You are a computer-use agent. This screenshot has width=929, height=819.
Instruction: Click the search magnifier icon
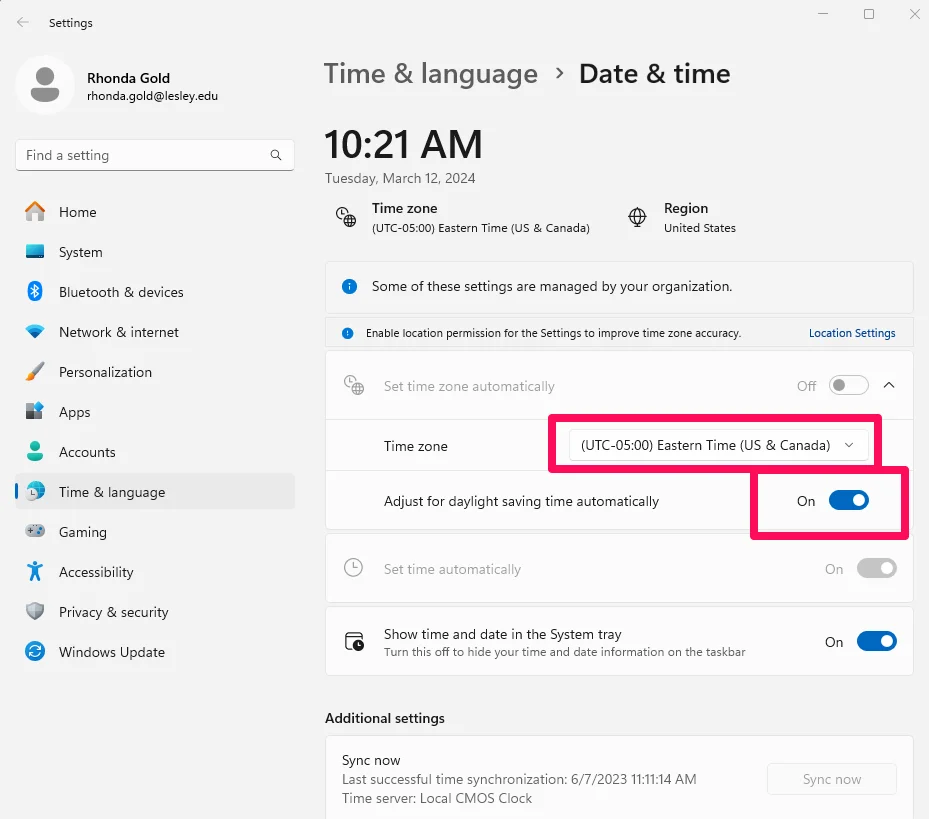tap(276, 156)
